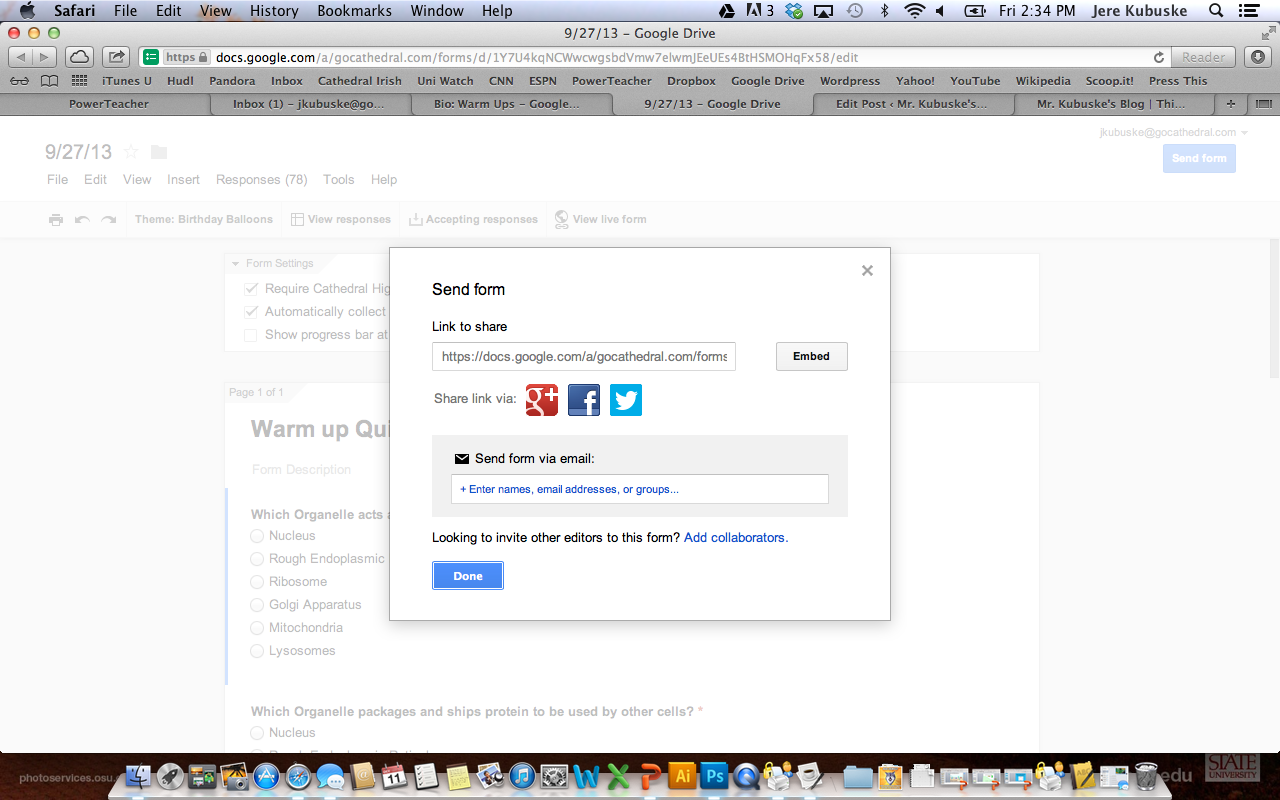Image resolution: width=1280 pixels, height=800 pixels.
Task: Uncheck the Automatically collect checkbox
Action: coord(251,312)
